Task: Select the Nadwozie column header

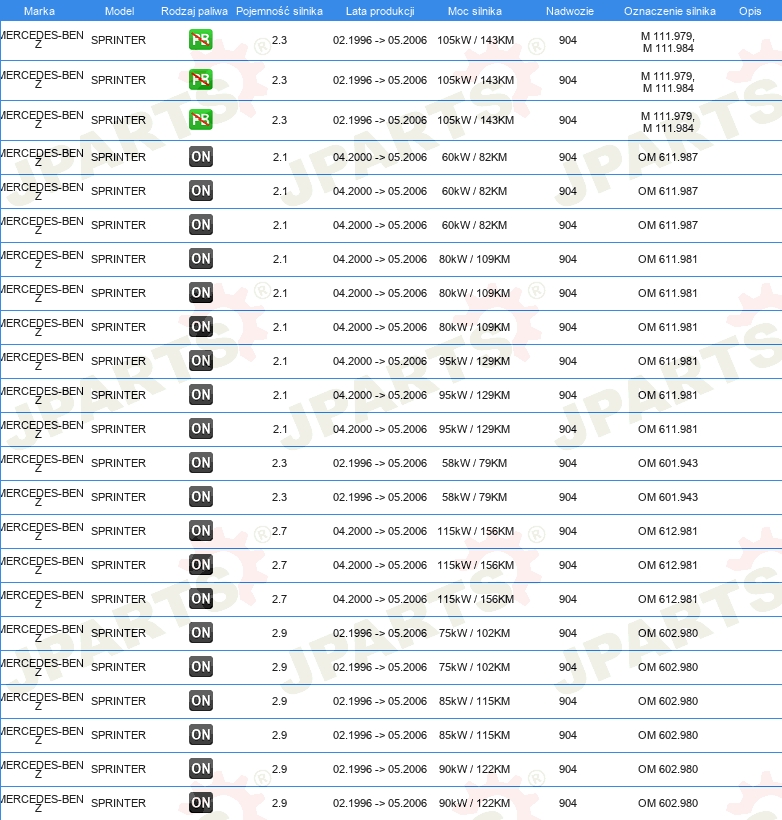Action: 570,11
